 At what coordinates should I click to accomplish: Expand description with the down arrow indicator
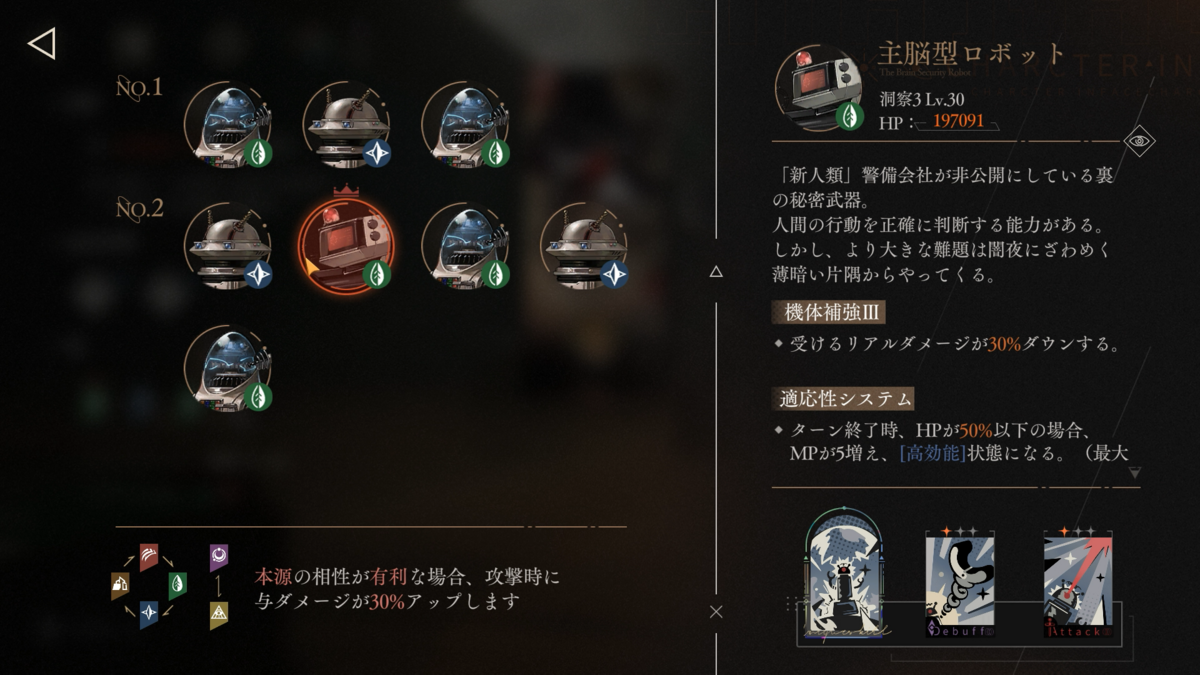tap(1134, 473)
